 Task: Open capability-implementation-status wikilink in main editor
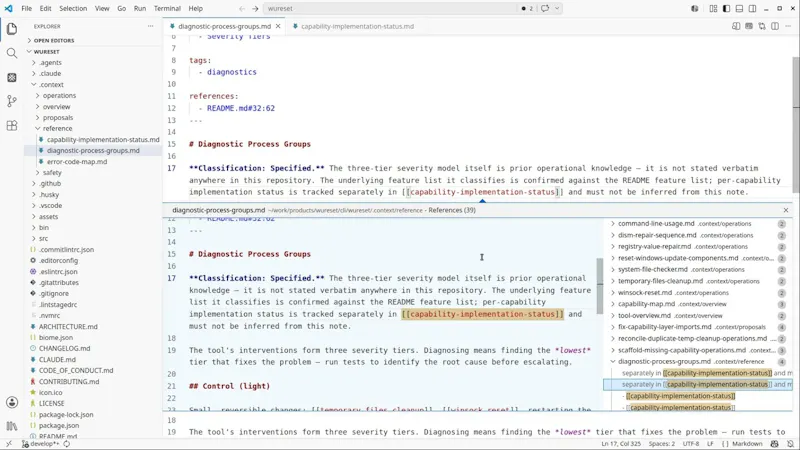tap(482, 192)
